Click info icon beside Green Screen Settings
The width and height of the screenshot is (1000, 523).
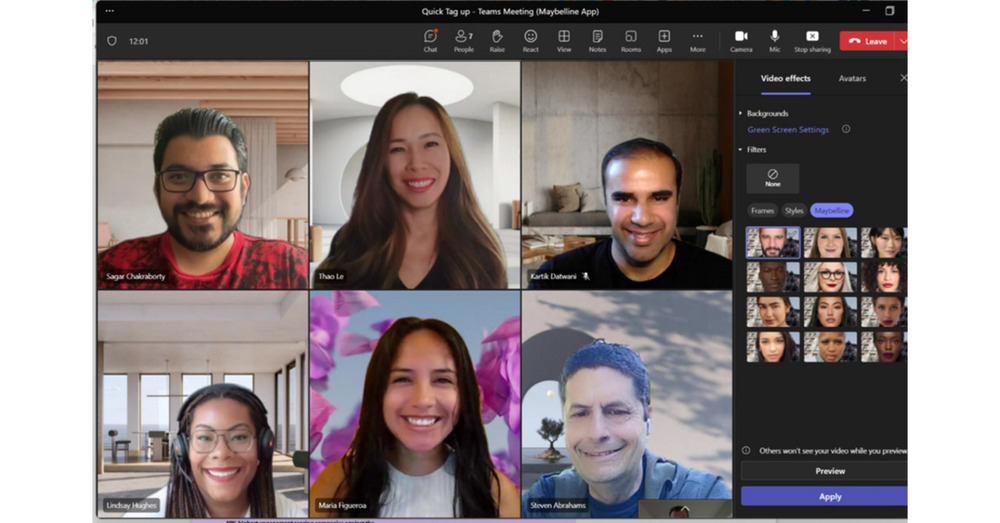(x=846, y=129)
